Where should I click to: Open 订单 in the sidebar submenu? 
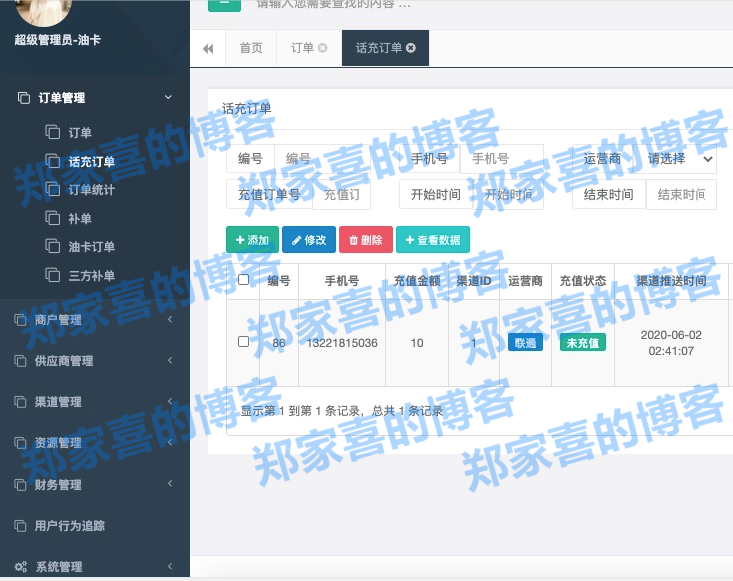[80, 133]
